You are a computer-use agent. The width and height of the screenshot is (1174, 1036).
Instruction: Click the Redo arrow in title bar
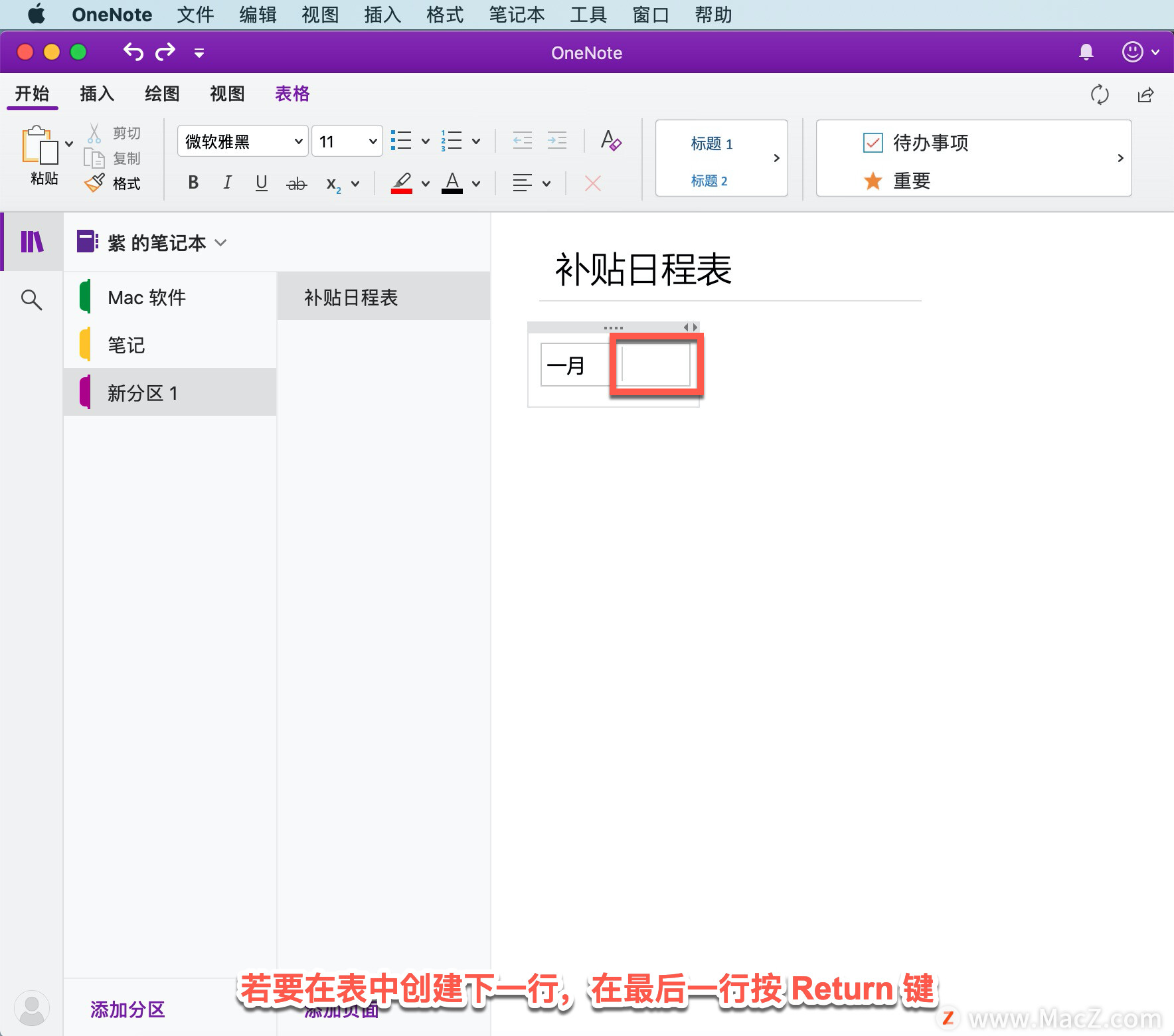point(165,52)
